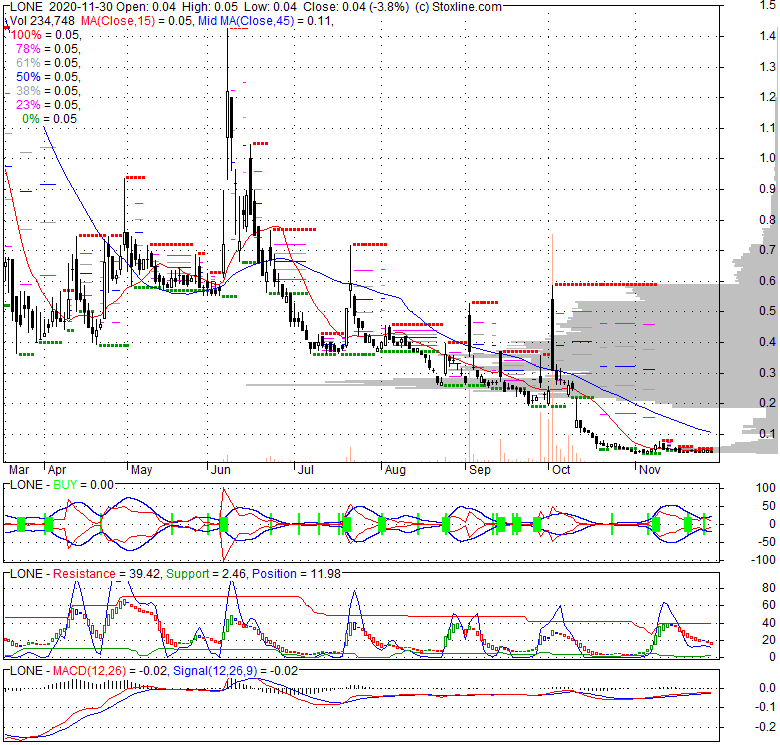Viewport: 780px width, 745px height.
Task: Click the Mid MA(Close,45) legend label
Action: point(246,21)
